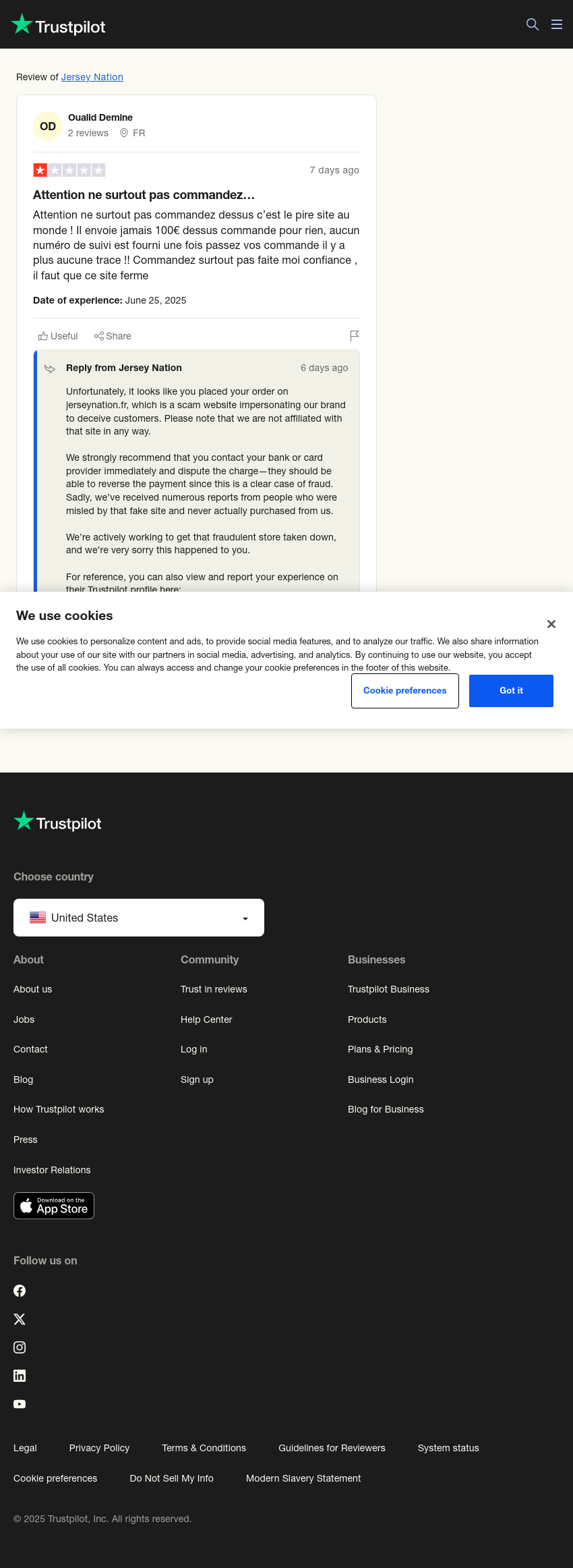
Task: Open the LinkedIn social icon
Action: [x=20, y=1376]
